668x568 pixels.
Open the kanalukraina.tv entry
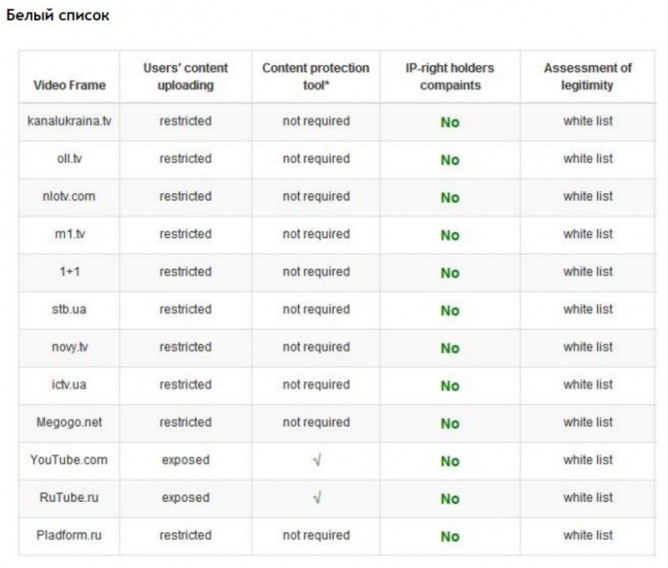69,121
